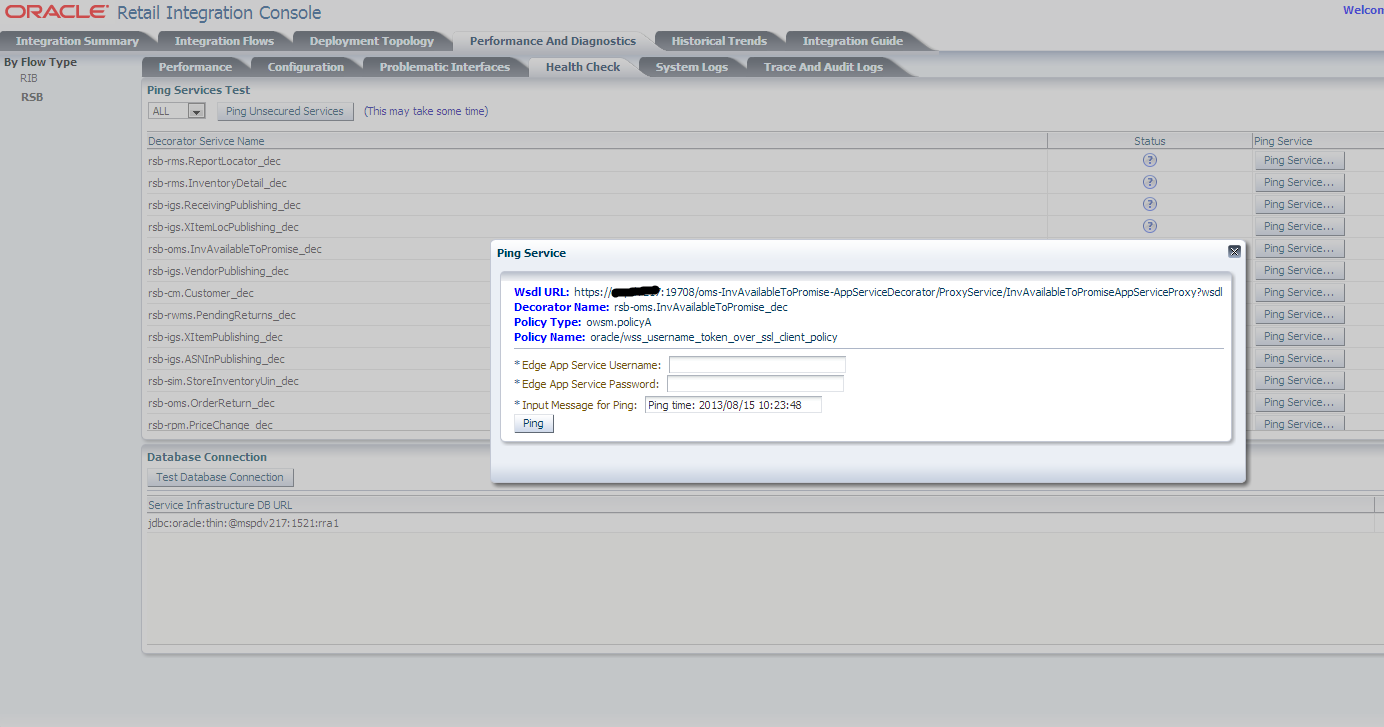
Task: Select rsb-igs.ASNInPublishing_dec row
Action: [216, 359]
